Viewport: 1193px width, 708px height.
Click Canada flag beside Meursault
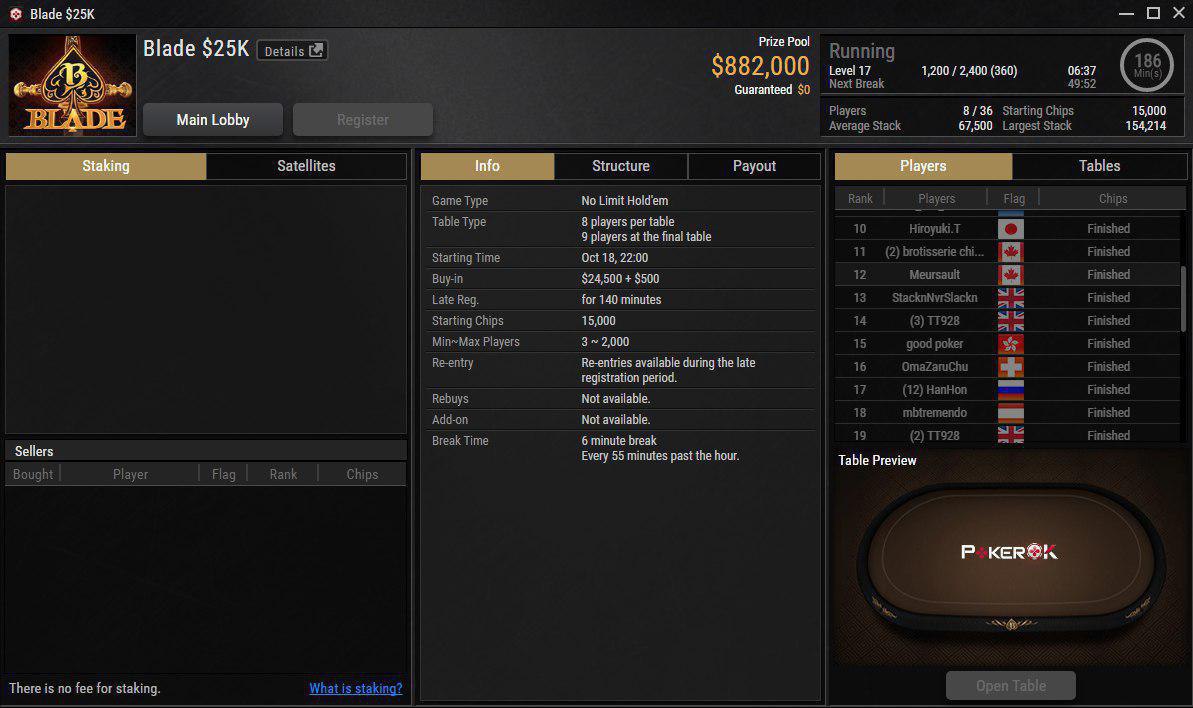point(1010,275)
